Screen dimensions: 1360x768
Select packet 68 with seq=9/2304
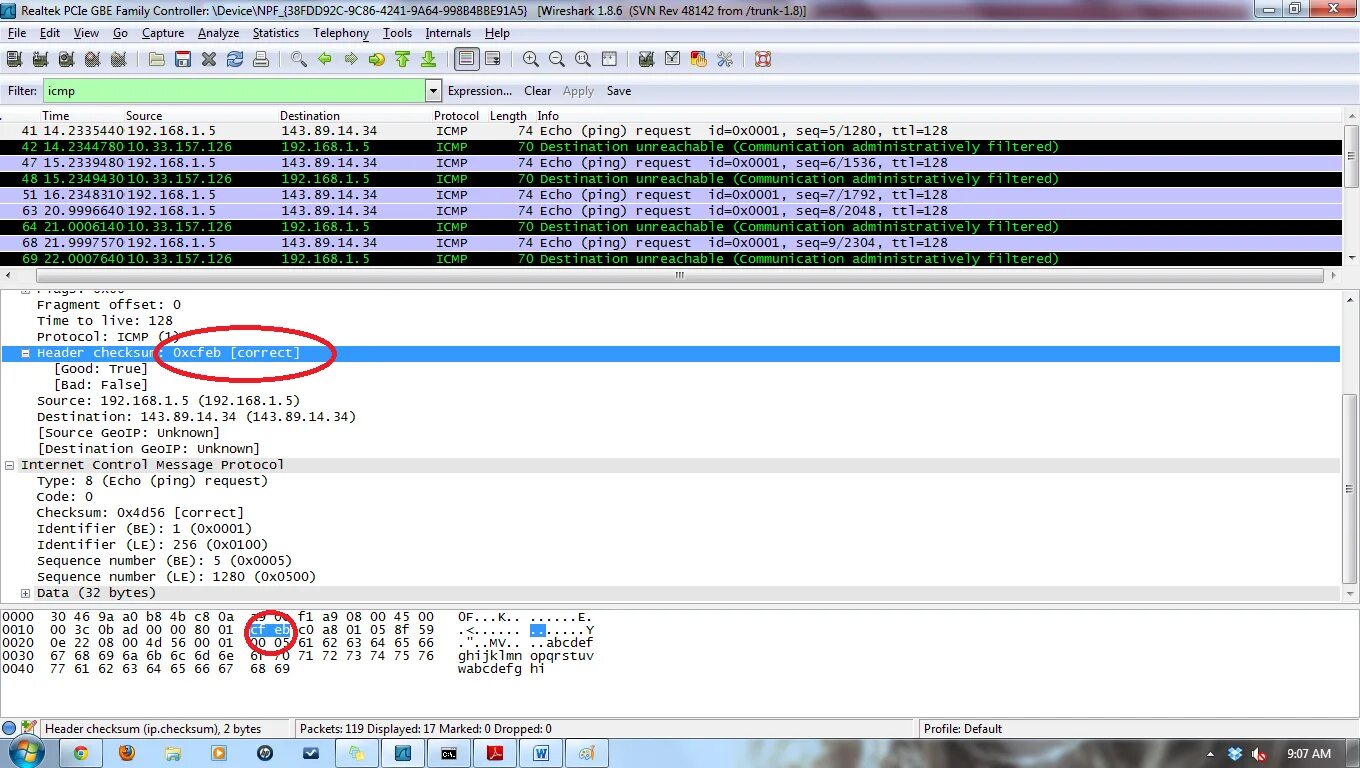671,243
